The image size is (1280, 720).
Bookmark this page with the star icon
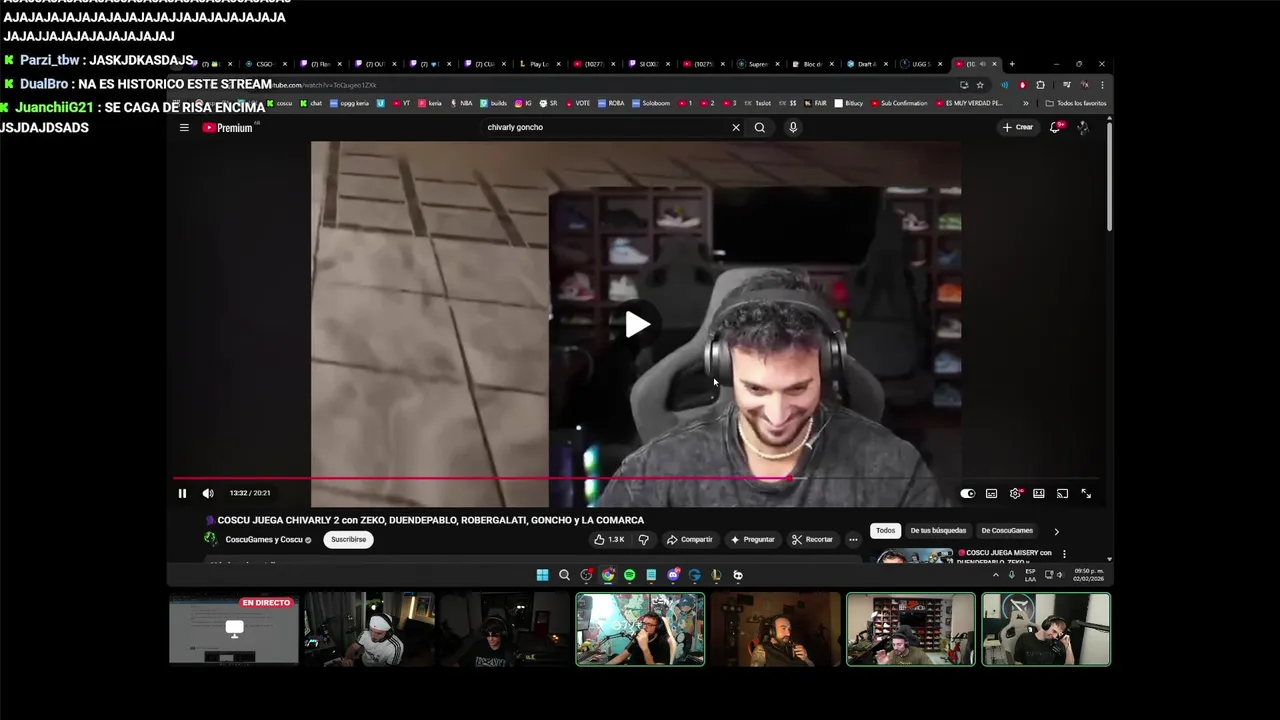[980, 85]
